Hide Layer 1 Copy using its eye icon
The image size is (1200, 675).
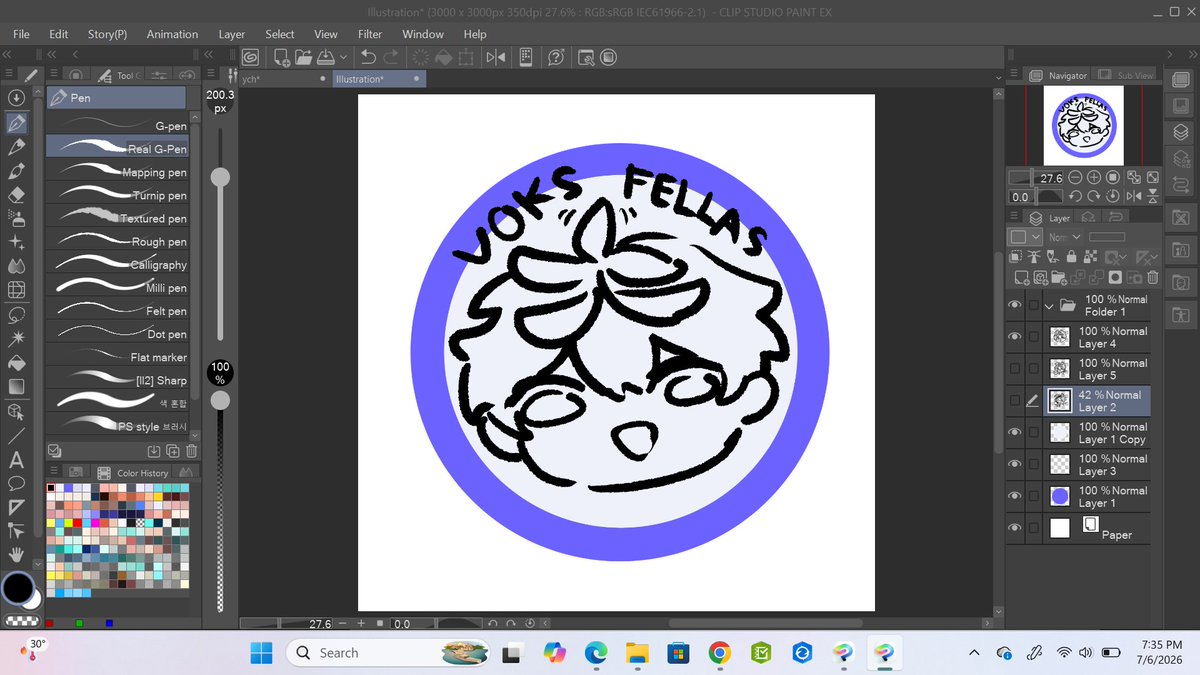[x=1016, y=432]
